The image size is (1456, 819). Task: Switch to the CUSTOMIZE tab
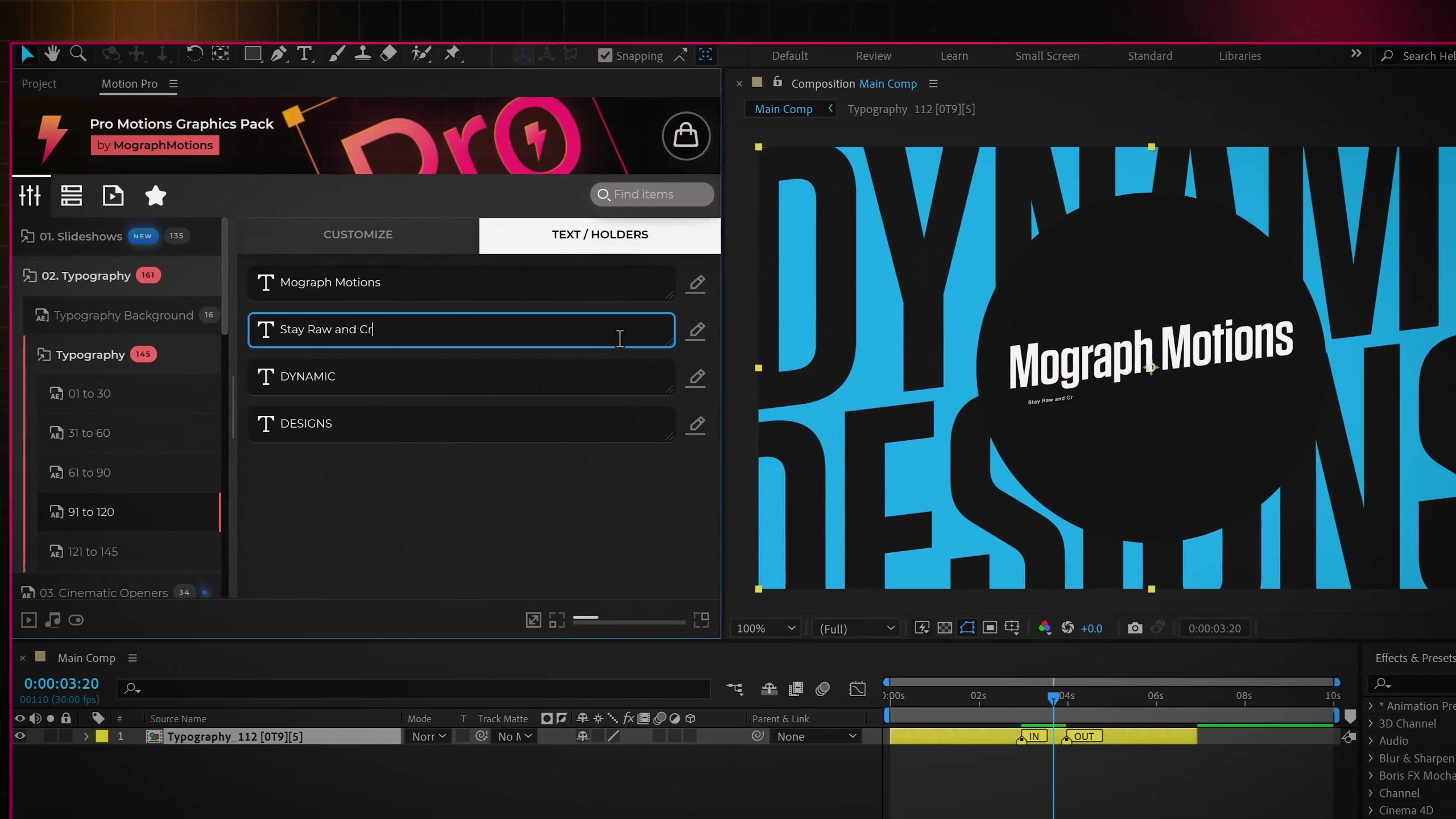[x=358, y=235]
